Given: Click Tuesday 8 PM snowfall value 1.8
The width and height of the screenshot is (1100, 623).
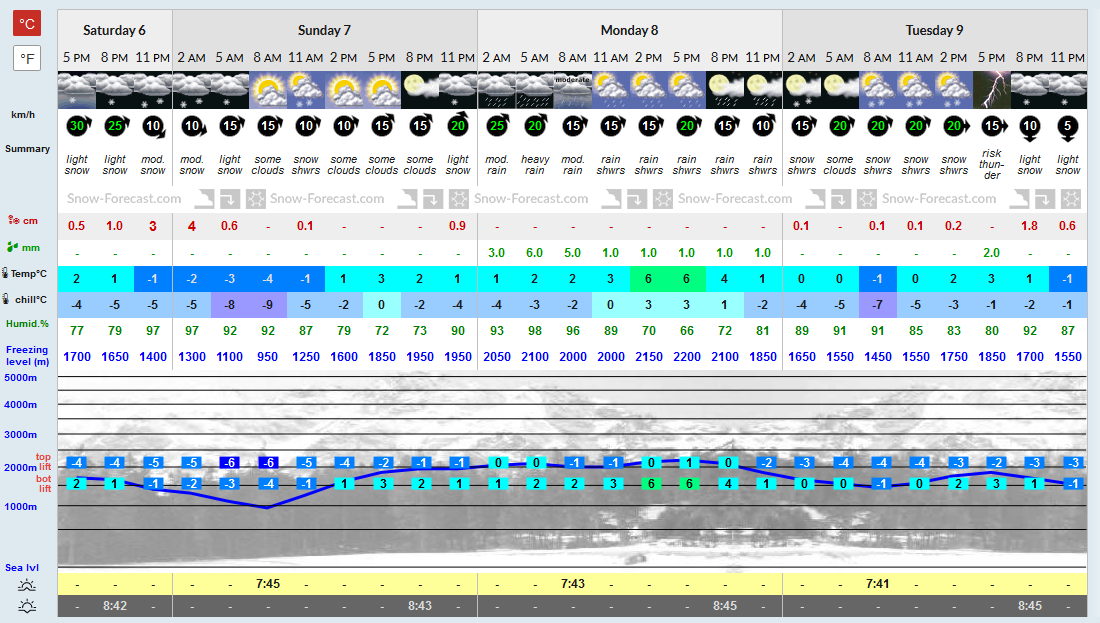Looking at the screenshot, I should 1029,226.
